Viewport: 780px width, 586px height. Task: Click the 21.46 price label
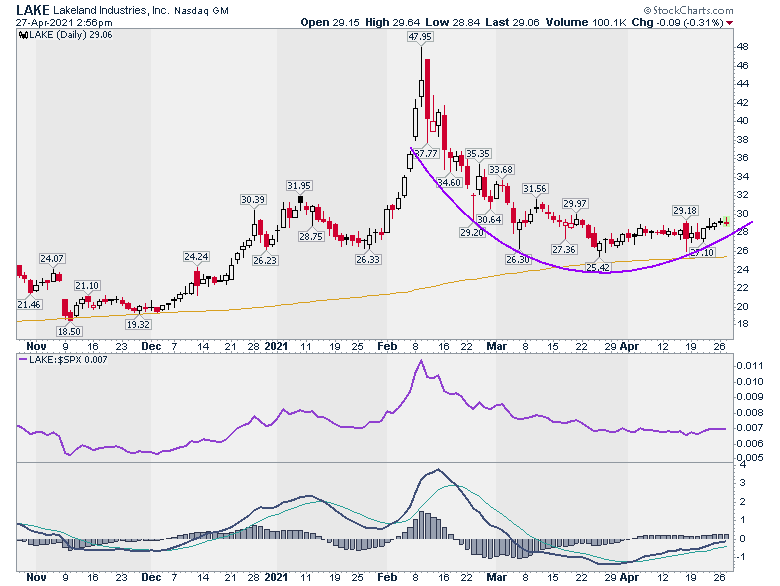[x=29, y=304]
